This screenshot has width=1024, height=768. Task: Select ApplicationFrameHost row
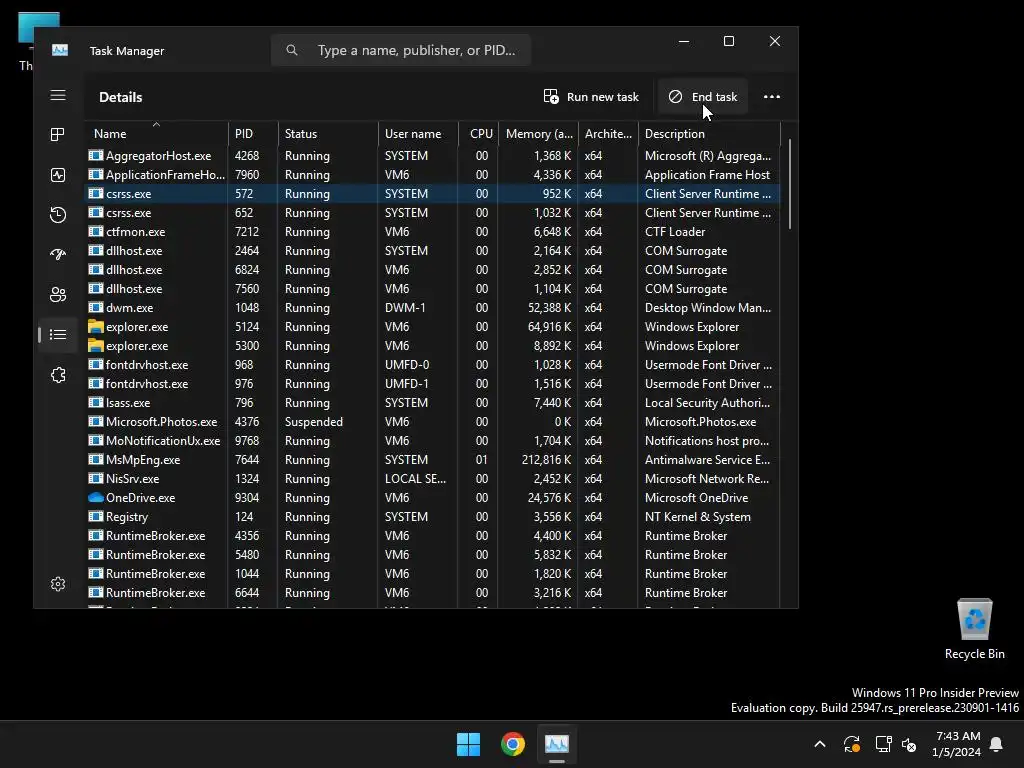(x=433, y=175)
